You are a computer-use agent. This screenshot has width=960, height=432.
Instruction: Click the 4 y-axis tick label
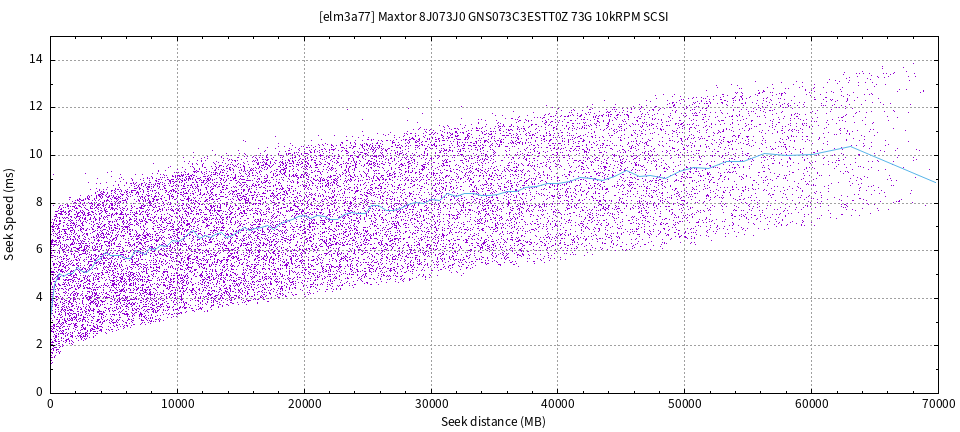click(38, 297)
